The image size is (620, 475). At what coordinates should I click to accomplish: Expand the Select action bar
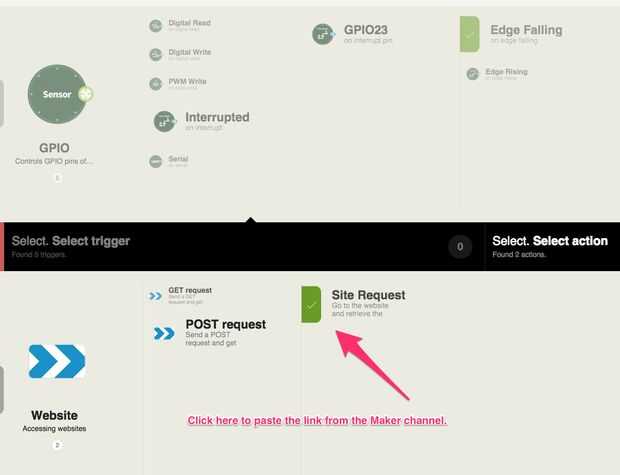point(552,246)
